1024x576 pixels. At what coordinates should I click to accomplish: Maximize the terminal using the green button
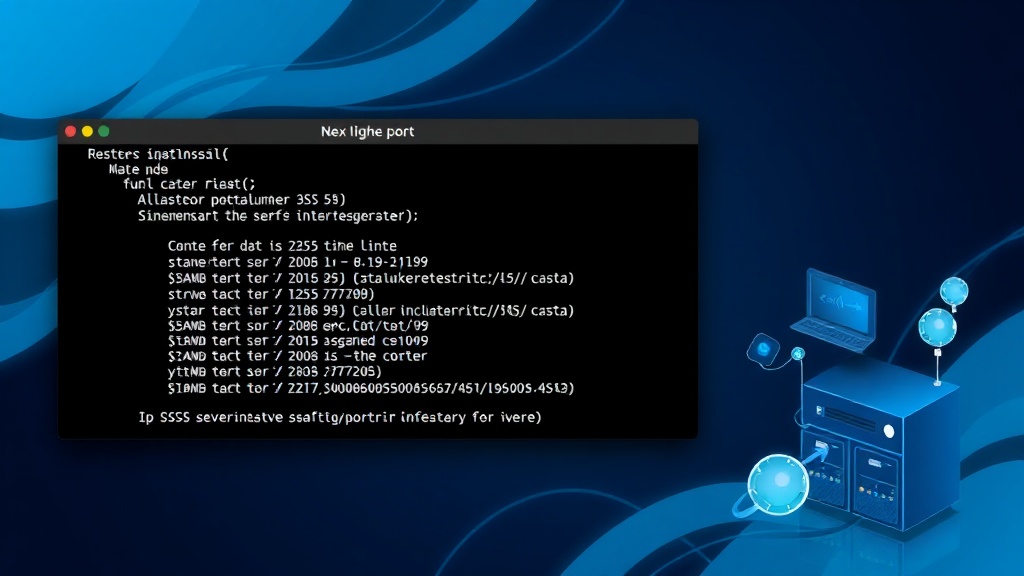(x=104, y=131)
